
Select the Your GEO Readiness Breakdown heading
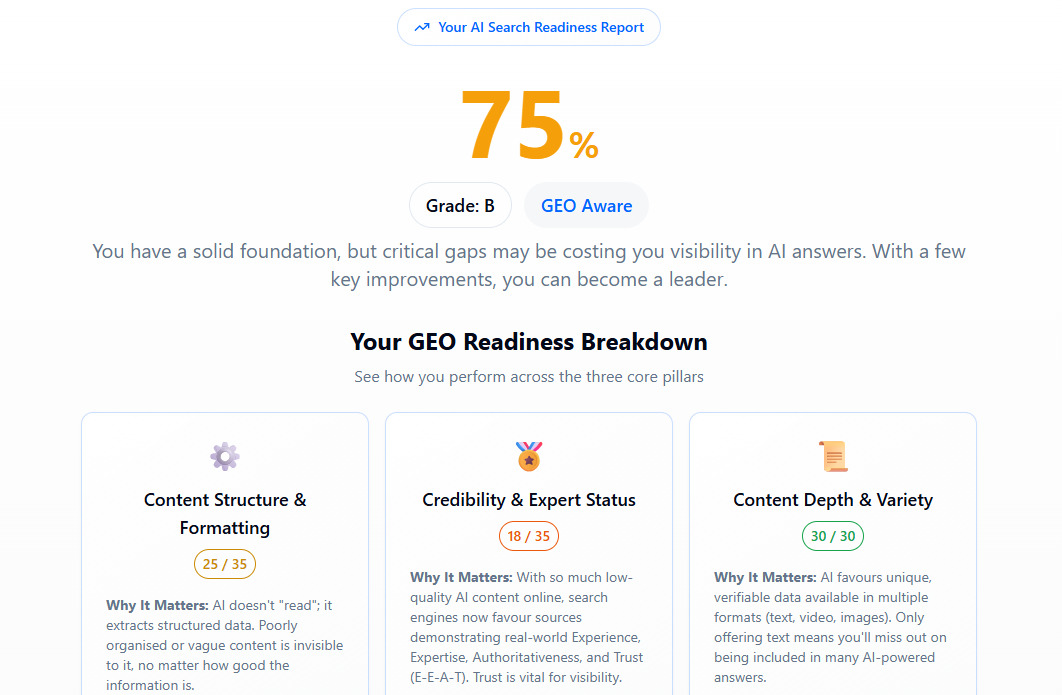528,341
